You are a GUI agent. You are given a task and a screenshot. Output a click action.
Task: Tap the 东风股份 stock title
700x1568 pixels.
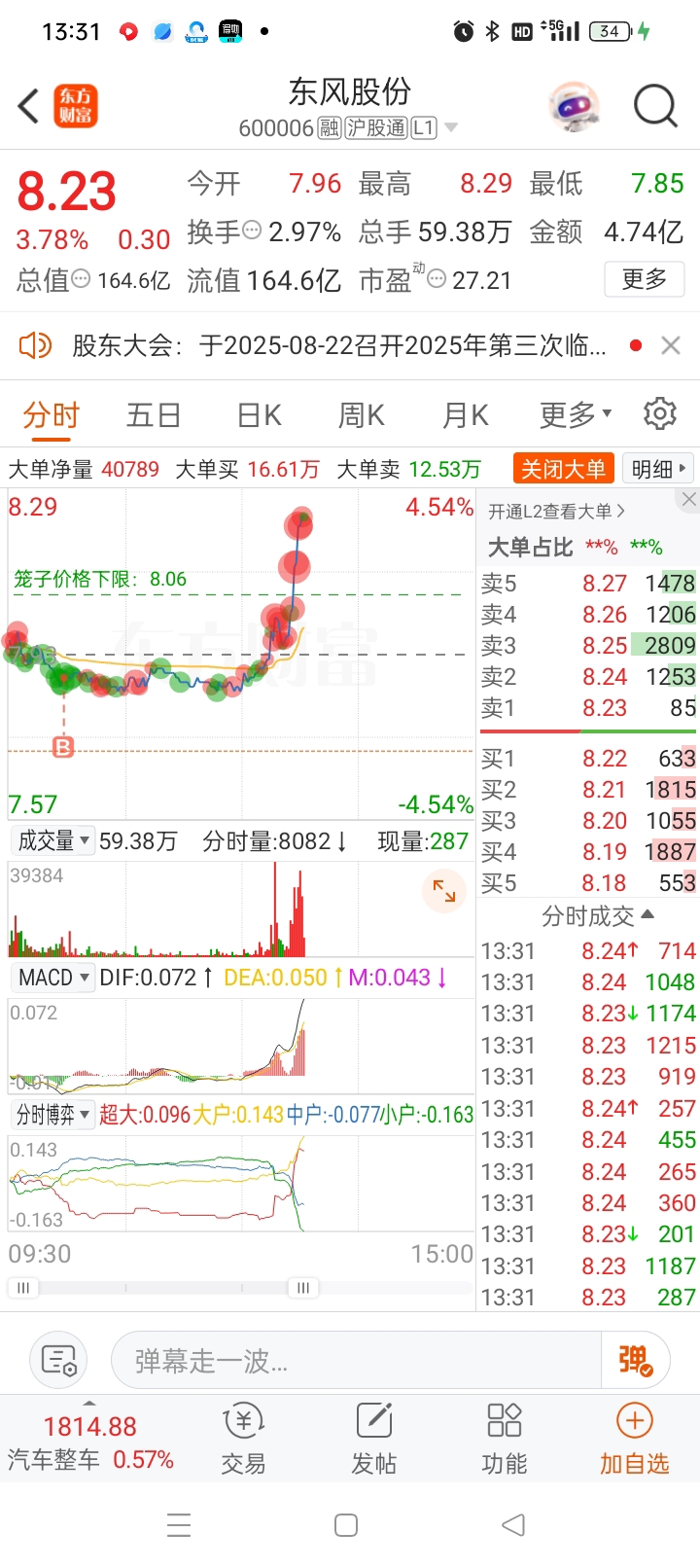(350, 91)
